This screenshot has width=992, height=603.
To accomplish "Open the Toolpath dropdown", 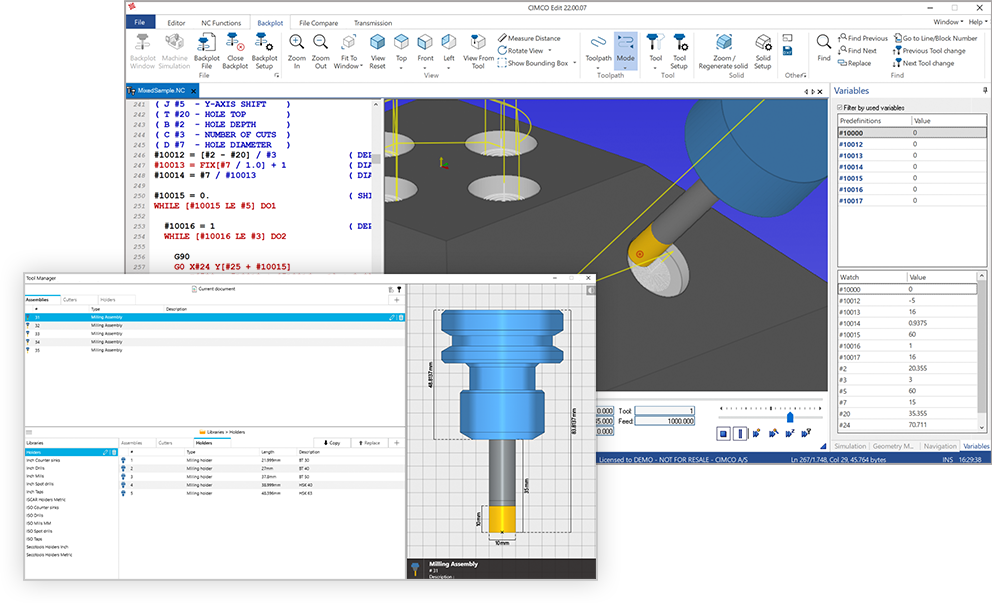I will (598, 68).
